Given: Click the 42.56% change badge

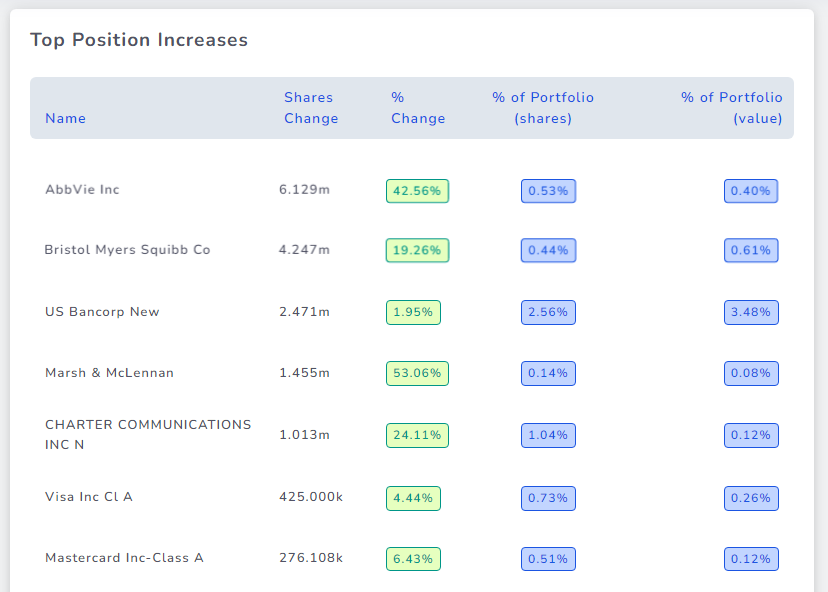Looking at the screenshot, I should (417, 191).
